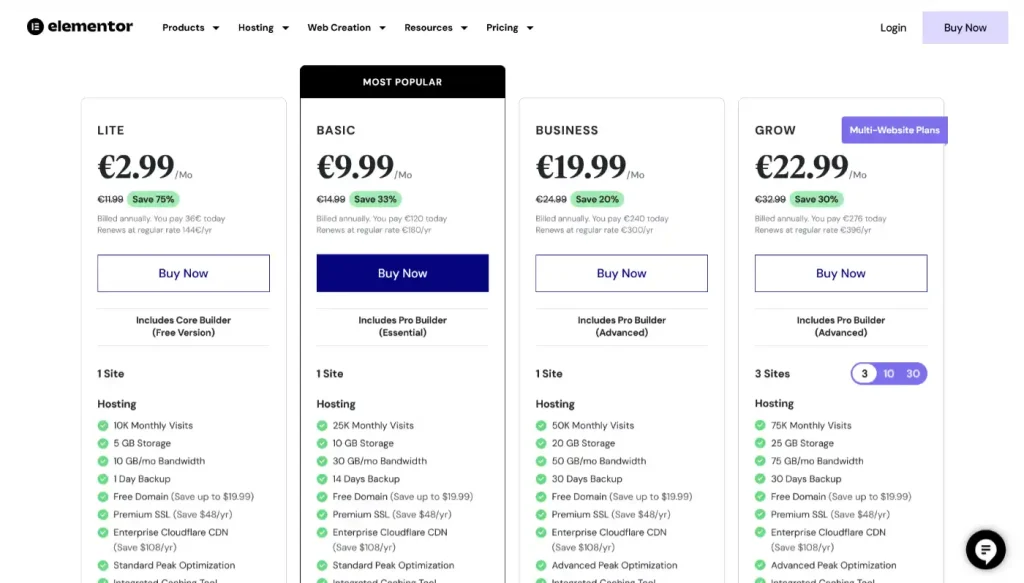Click checkmark icon beside 10K Monthly Visits

coord(103,426)
